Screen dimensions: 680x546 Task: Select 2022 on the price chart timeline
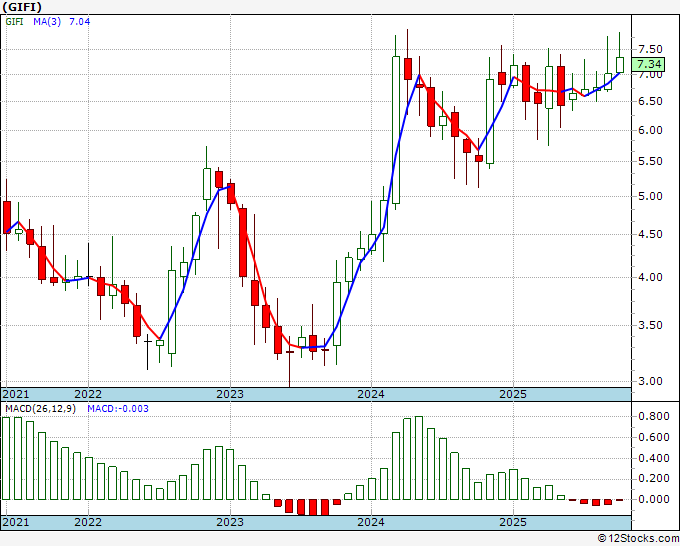88,394
